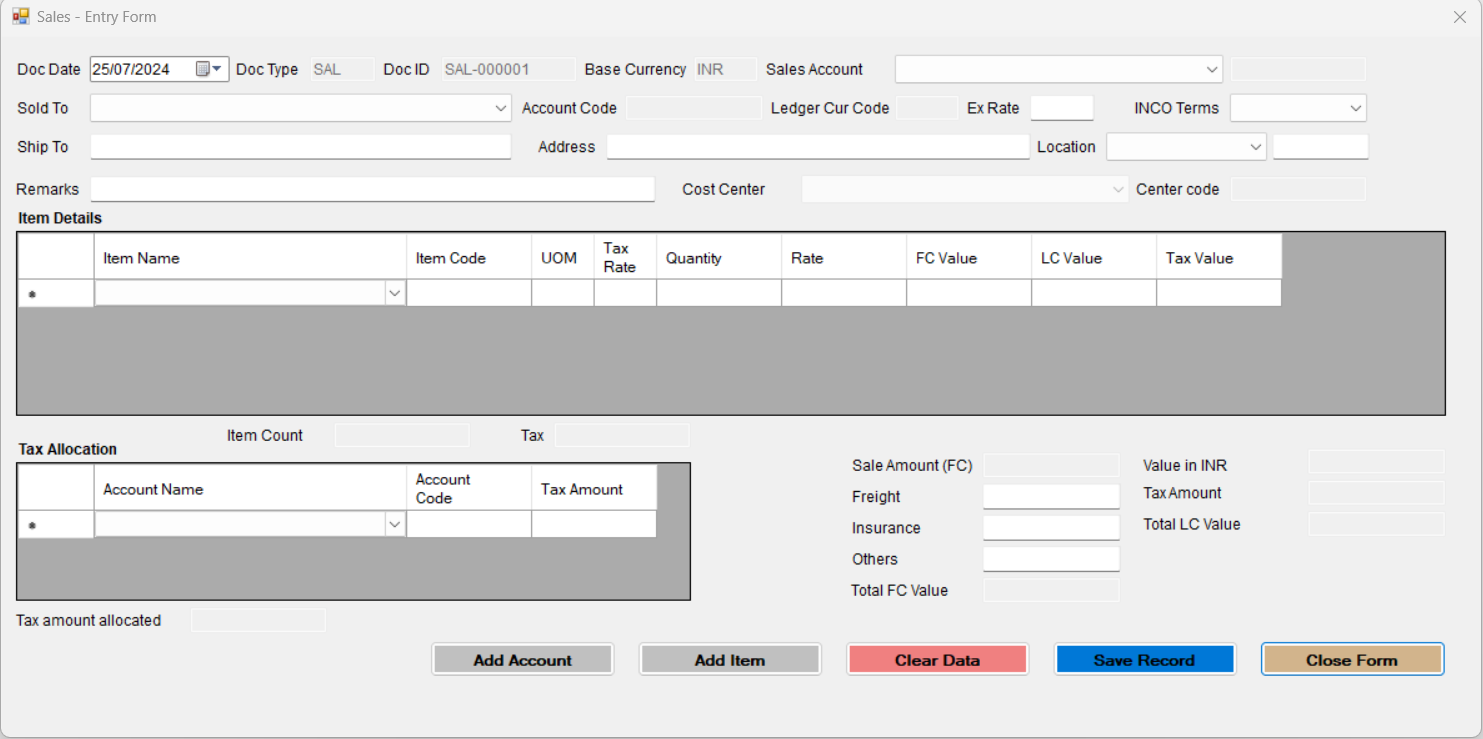Click the Sales Entry Form title icon

click(20, 17)
